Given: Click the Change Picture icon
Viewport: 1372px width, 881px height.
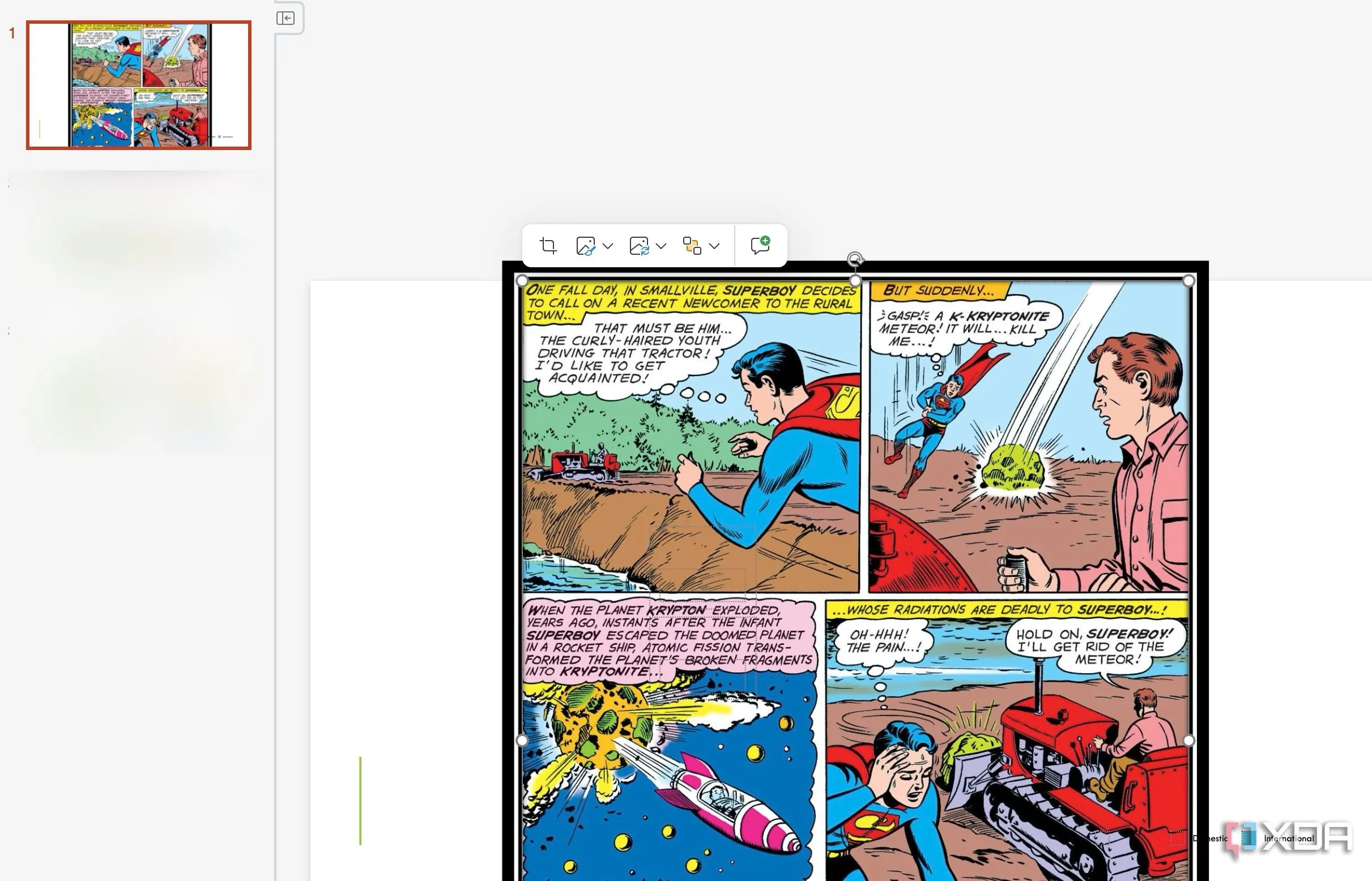Looking at the screenshot, I should [x=639, y=246].
